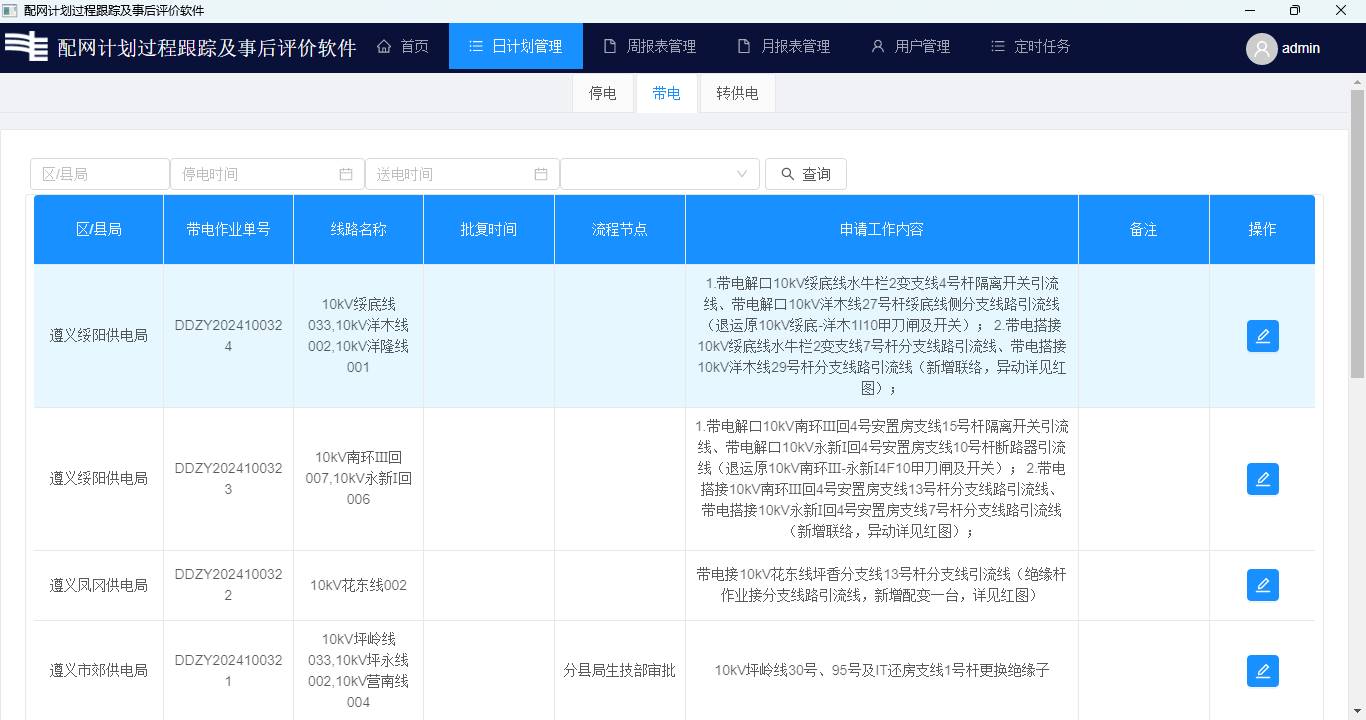Open 周报表管理 menu

[650, 46]
